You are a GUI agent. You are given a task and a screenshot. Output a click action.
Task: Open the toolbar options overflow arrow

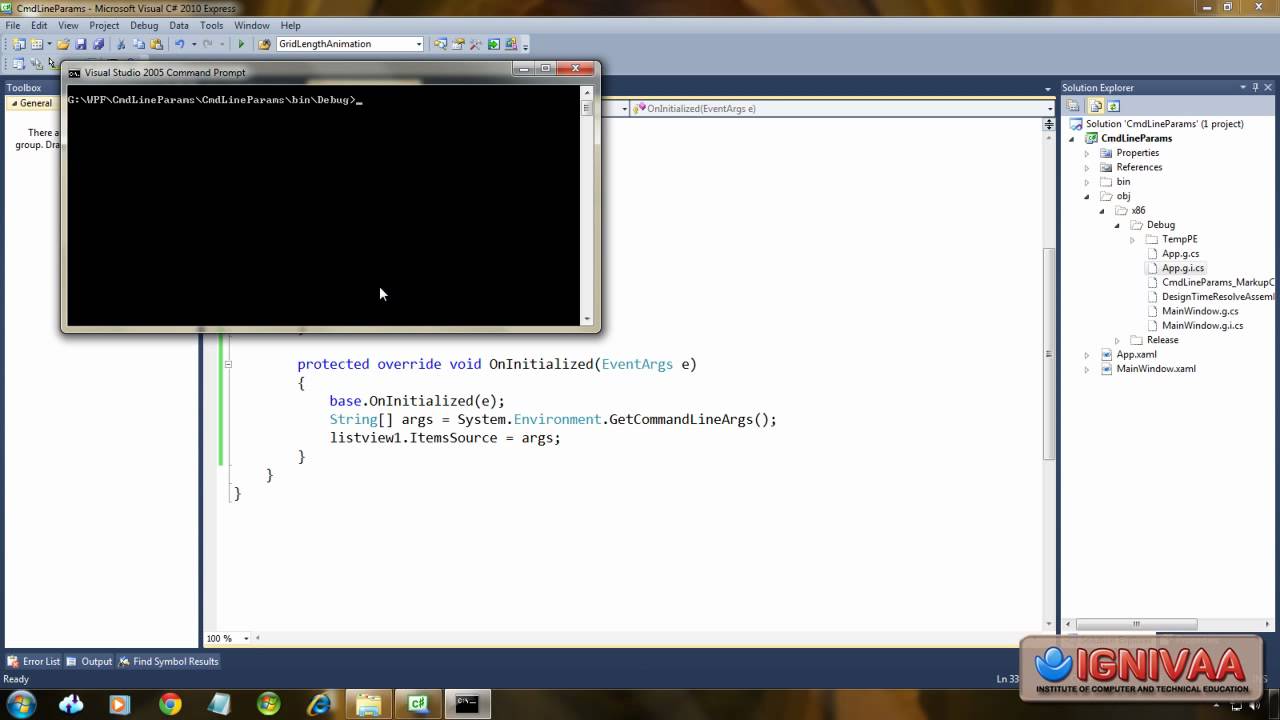tap(525, 45)
